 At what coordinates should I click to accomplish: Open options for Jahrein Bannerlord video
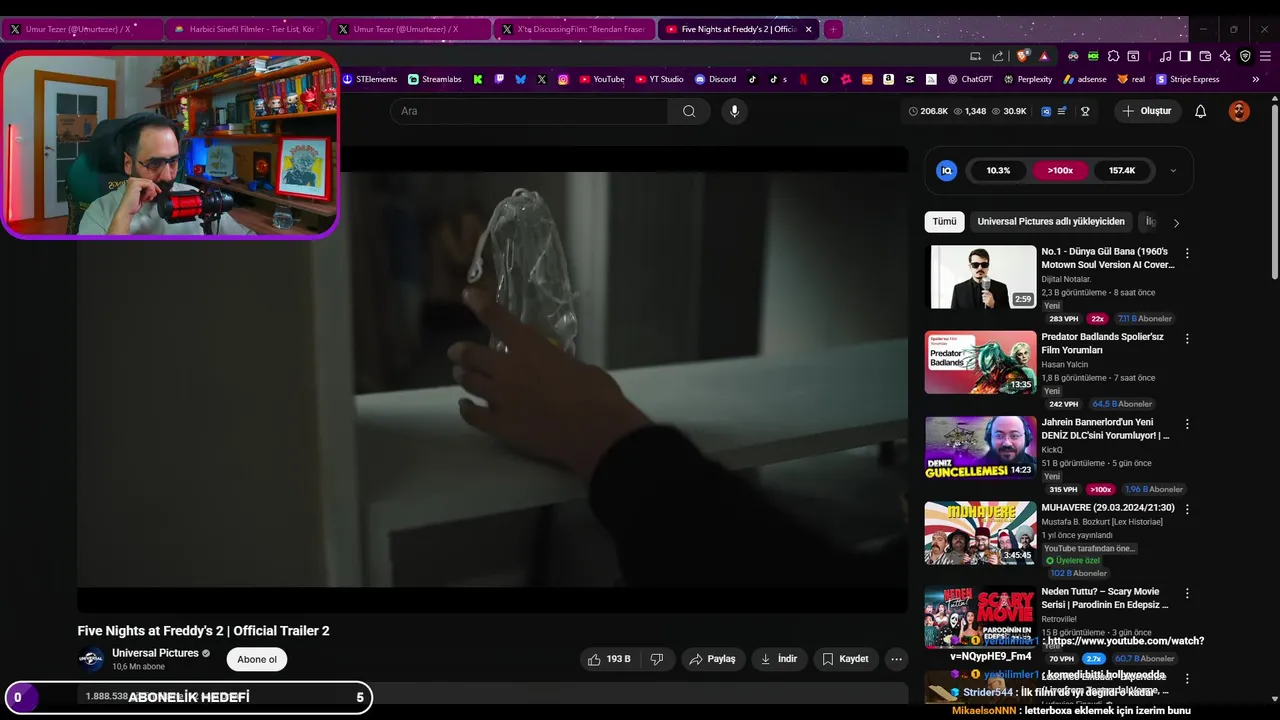1187,424
